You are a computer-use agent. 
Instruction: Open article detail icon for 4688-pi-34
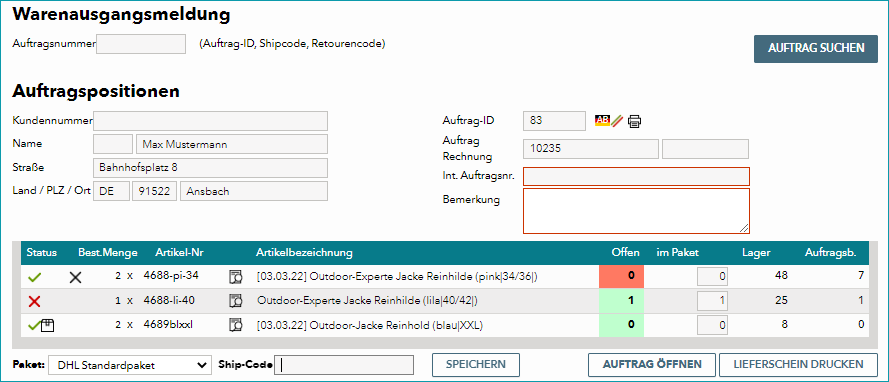tap(235, 277)
